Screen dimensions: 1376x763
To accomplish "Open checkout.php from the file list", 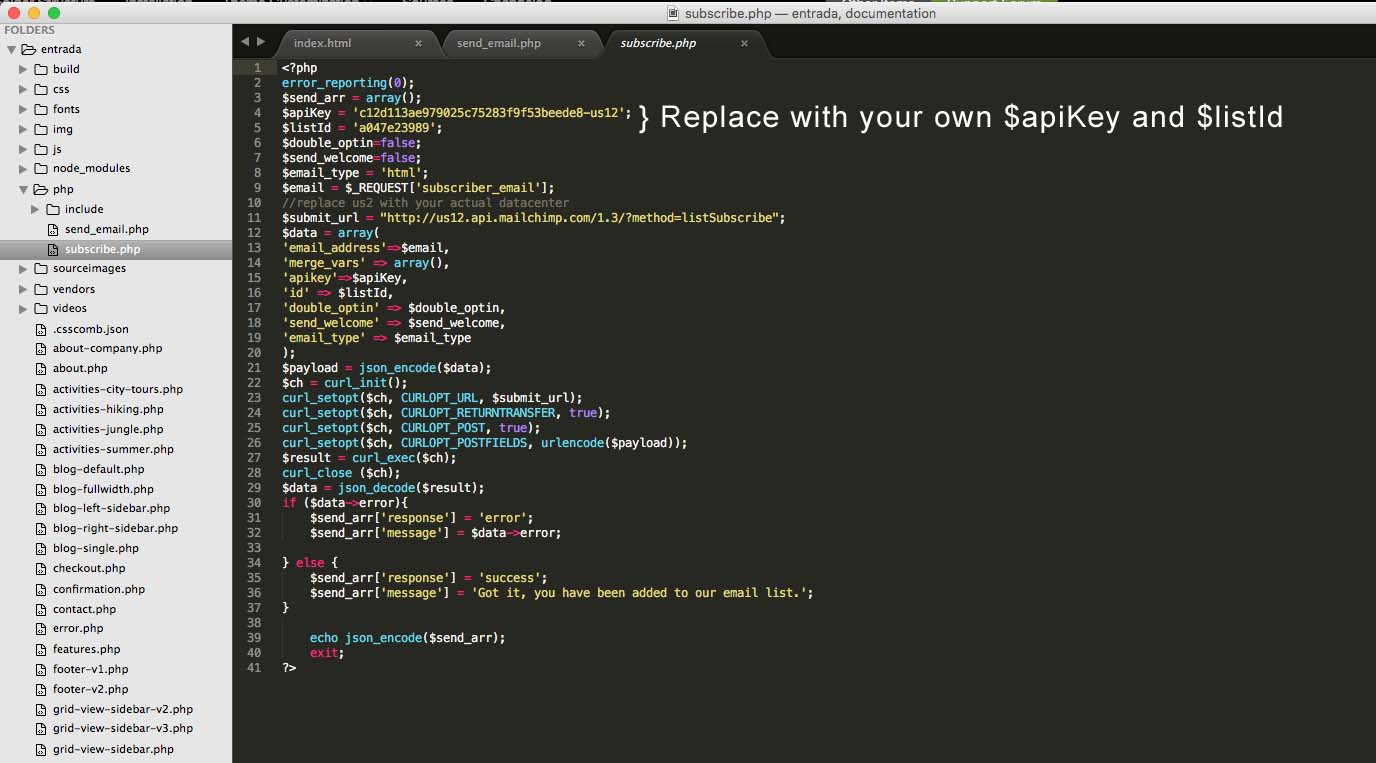I will (x=89, y=568).
